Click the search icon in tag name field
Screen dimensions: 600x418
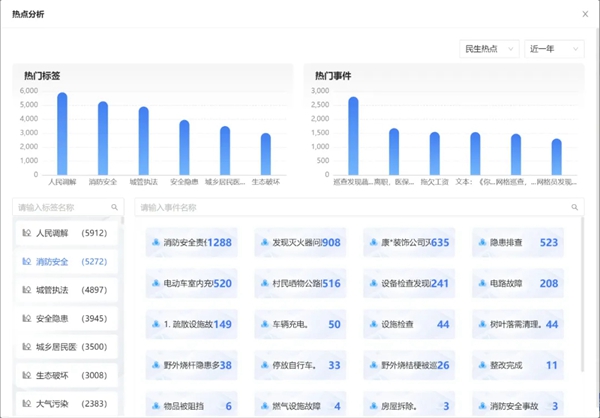[x=114, y=207]
